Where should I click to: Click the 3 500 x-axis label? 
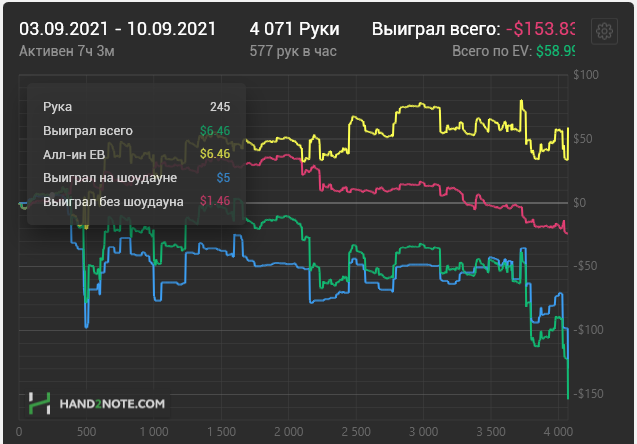tap(491, 431)
